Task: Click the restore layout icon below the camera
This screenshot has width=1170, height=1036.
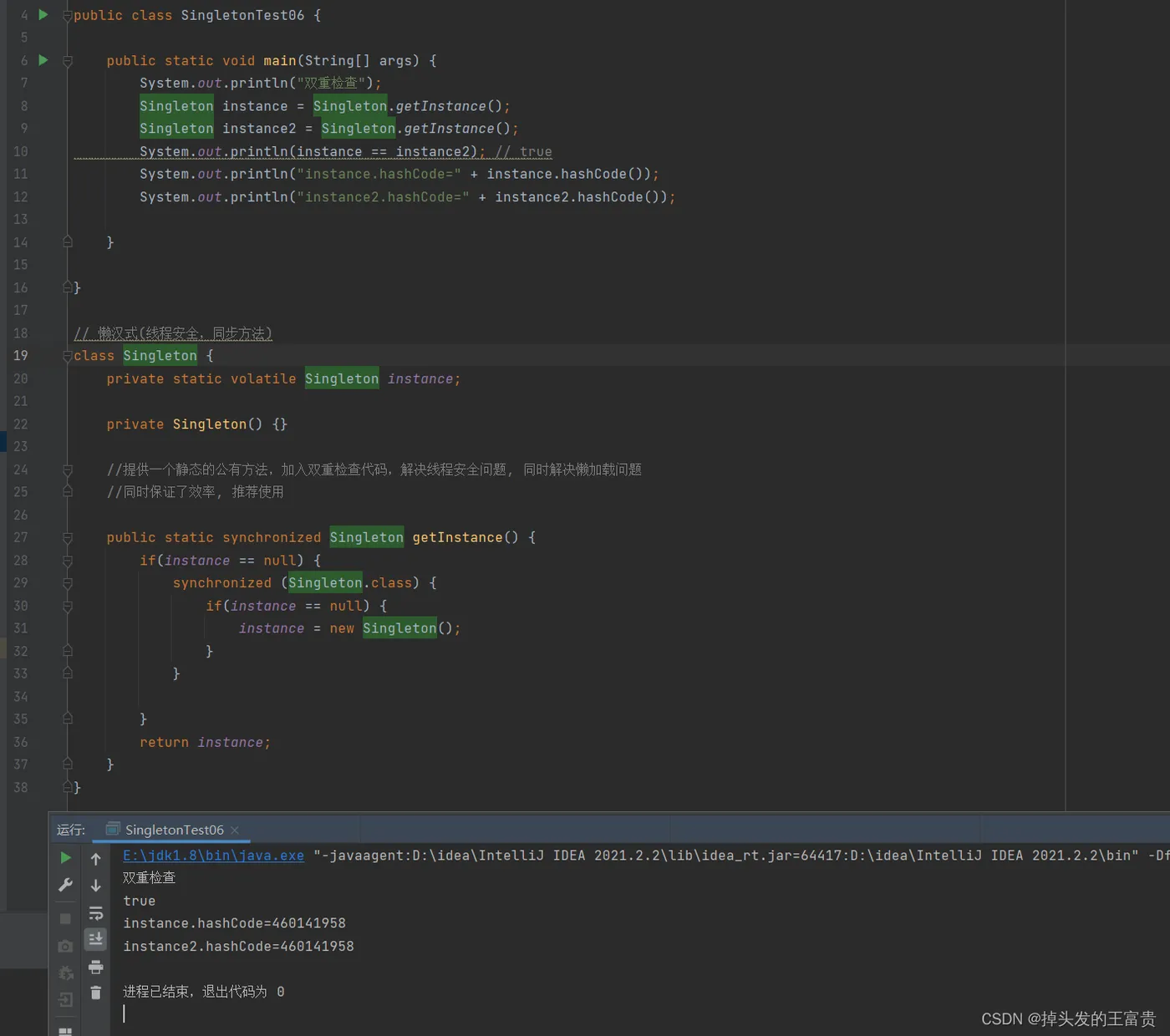Action: (x=66, y=973)
